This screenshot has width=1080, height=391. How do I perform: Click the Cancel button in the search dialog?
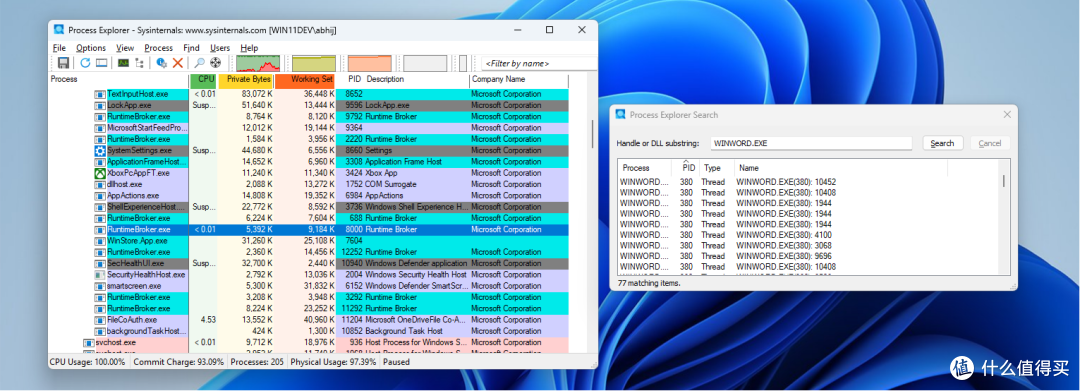[989, 143]
